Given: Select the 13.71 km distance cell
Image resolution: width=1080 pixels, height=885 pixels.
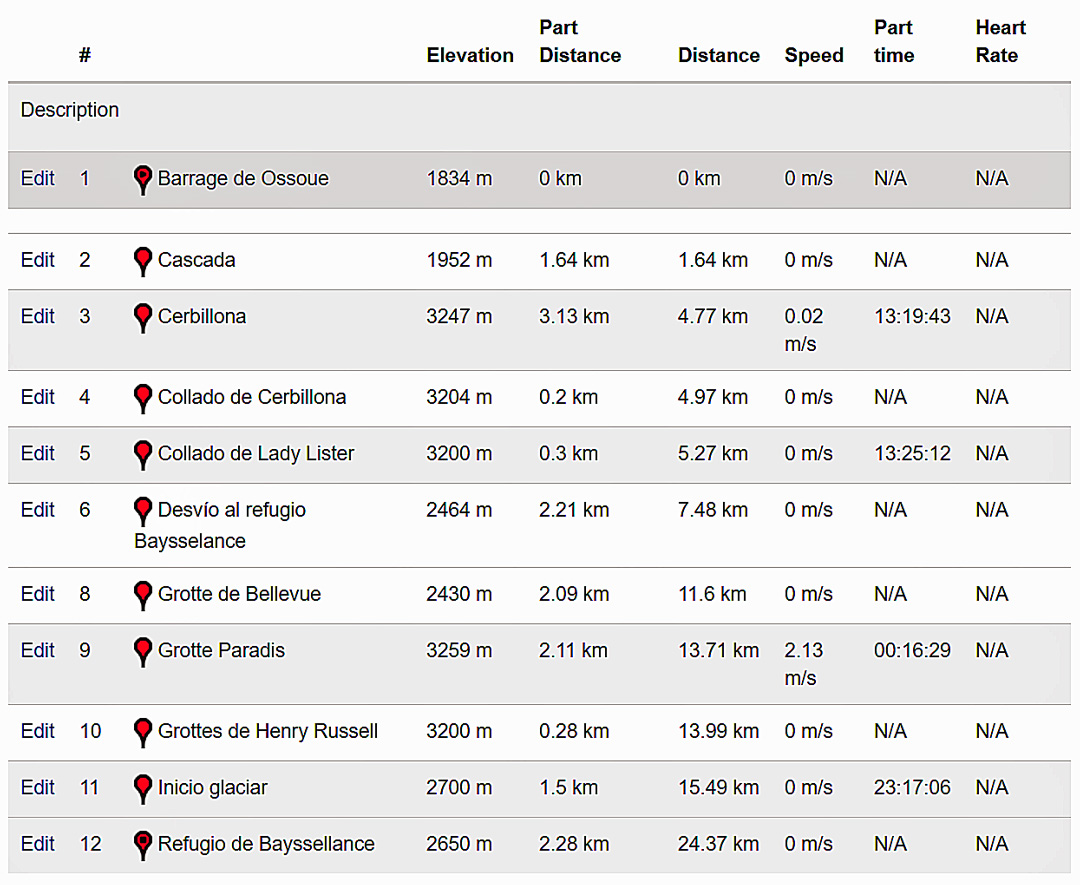Looking at the screenshot, I should [718, 650].
